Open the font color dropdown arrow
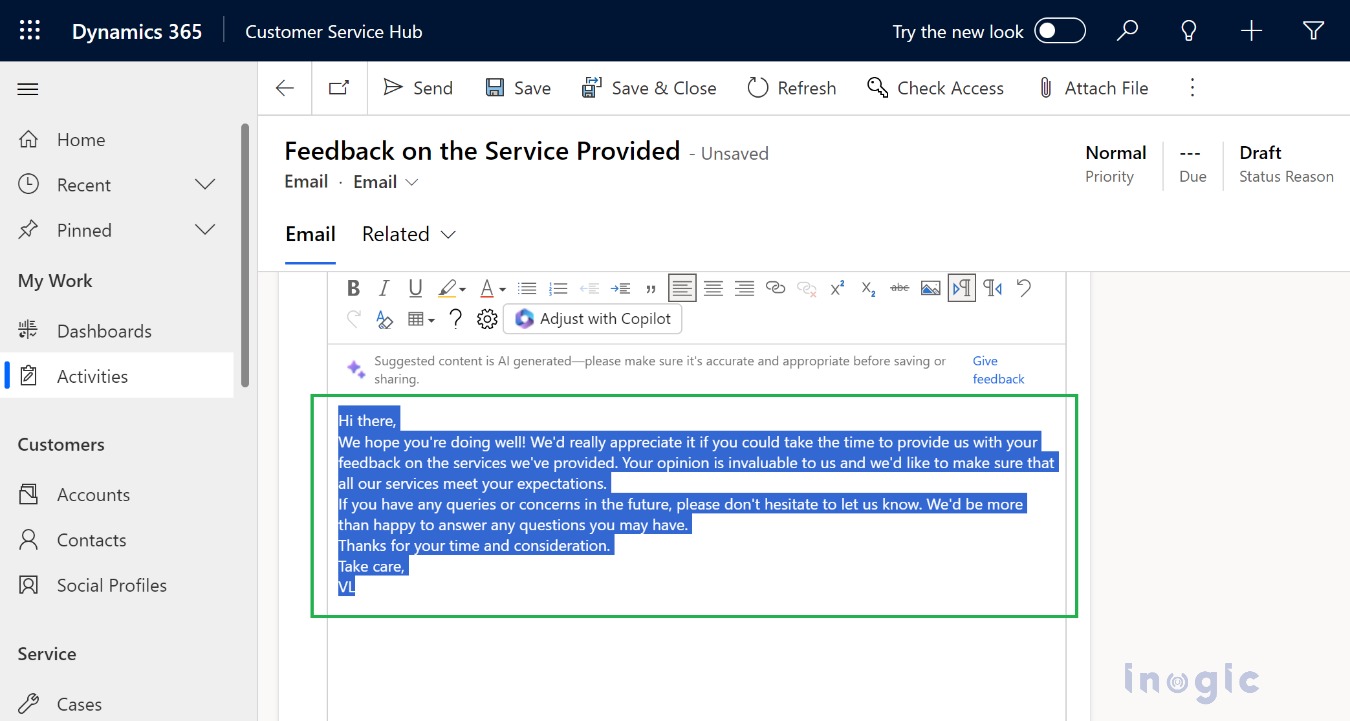 (x=500, y=288)
